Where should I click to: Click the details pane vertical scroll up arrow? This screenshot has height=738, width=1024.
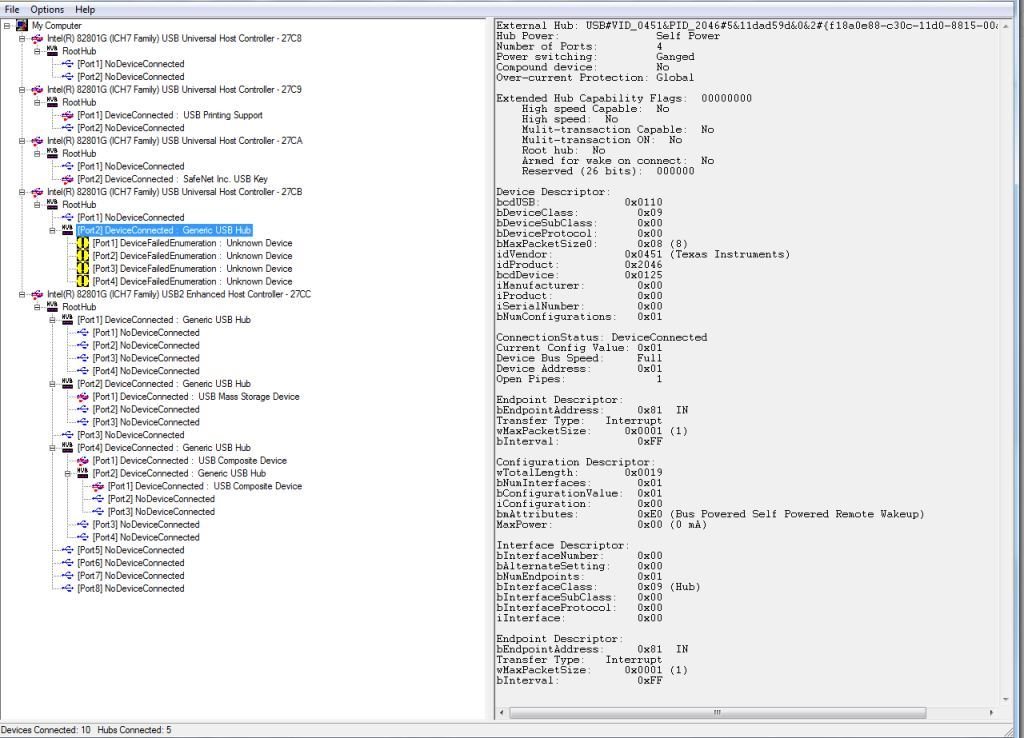click(x=1006, y=25)
